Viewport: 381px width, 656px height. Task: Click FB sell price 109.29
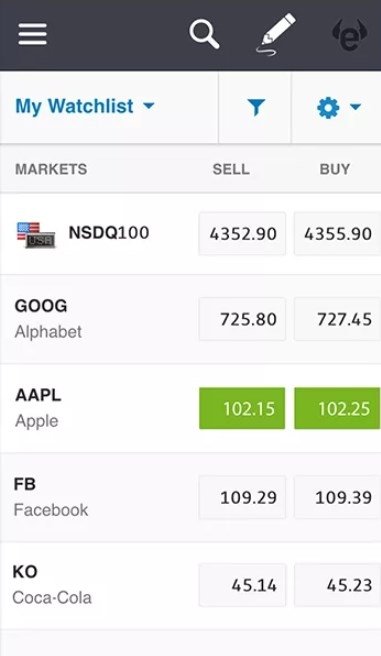(242, 497)
